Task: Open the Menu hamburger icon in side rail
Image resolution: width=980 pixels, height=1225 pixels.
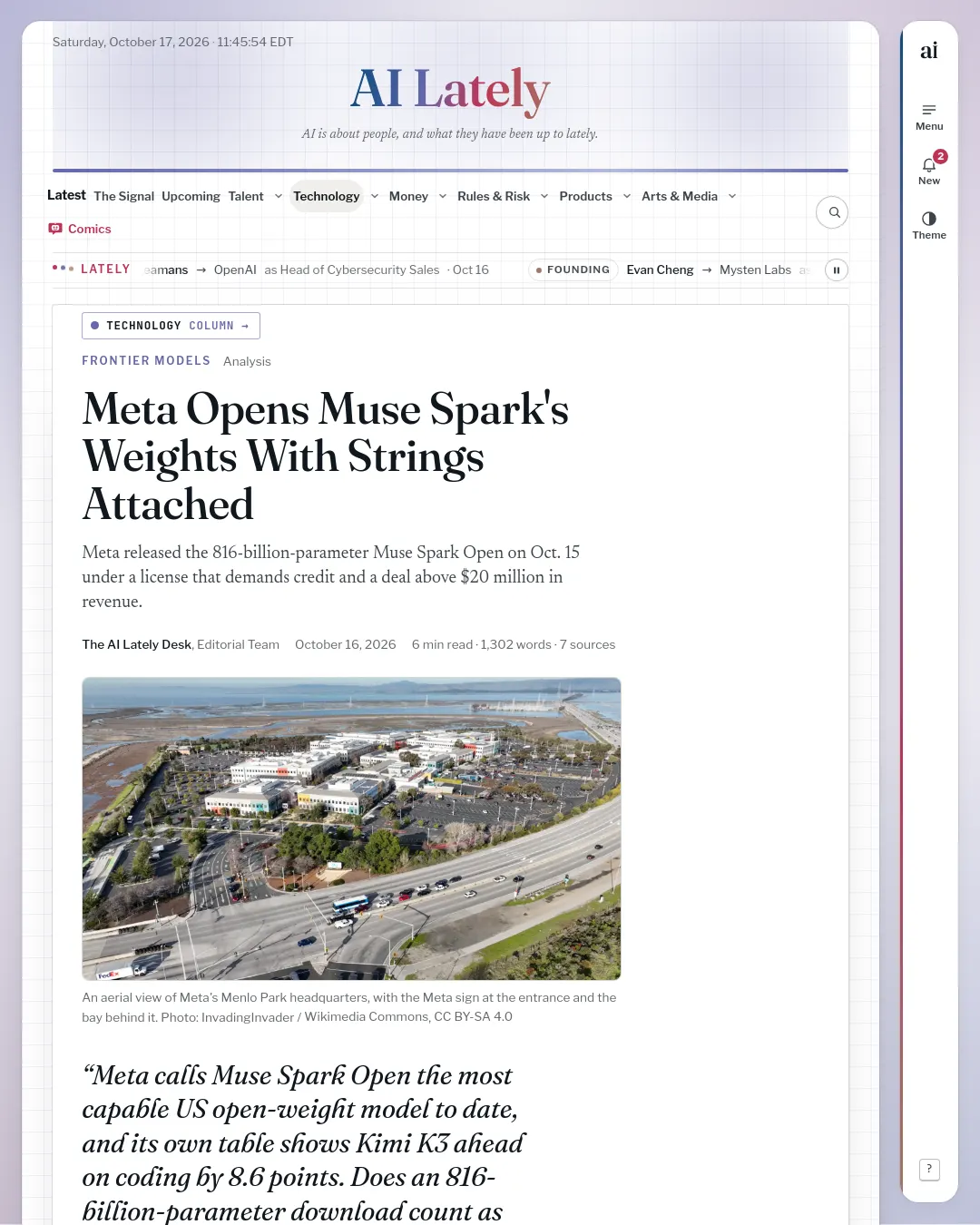Action: tap(929, 116)
